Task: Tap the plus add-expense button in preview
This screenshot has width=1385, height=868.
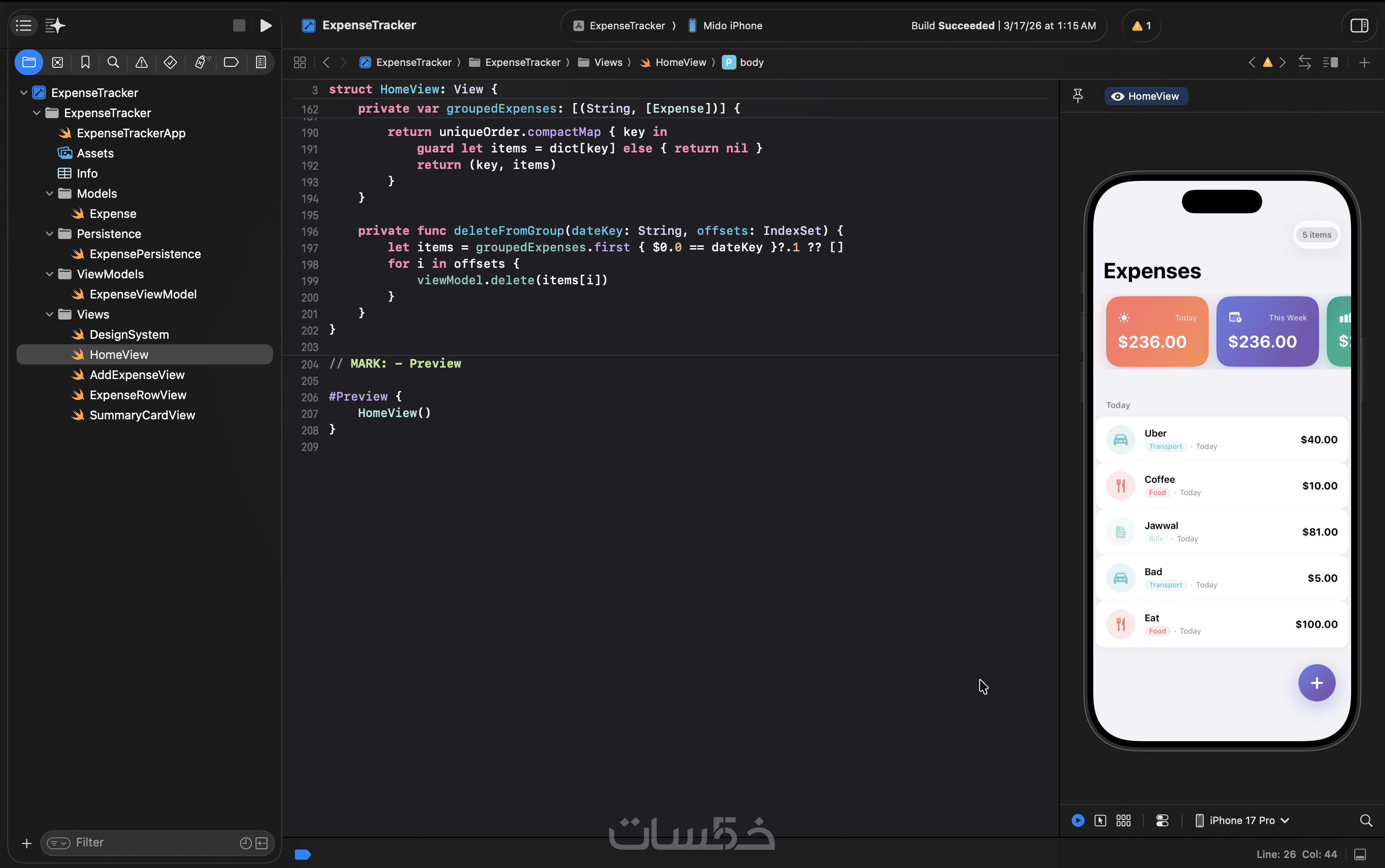Action: pyautogui.click(x=1317, y=683)
